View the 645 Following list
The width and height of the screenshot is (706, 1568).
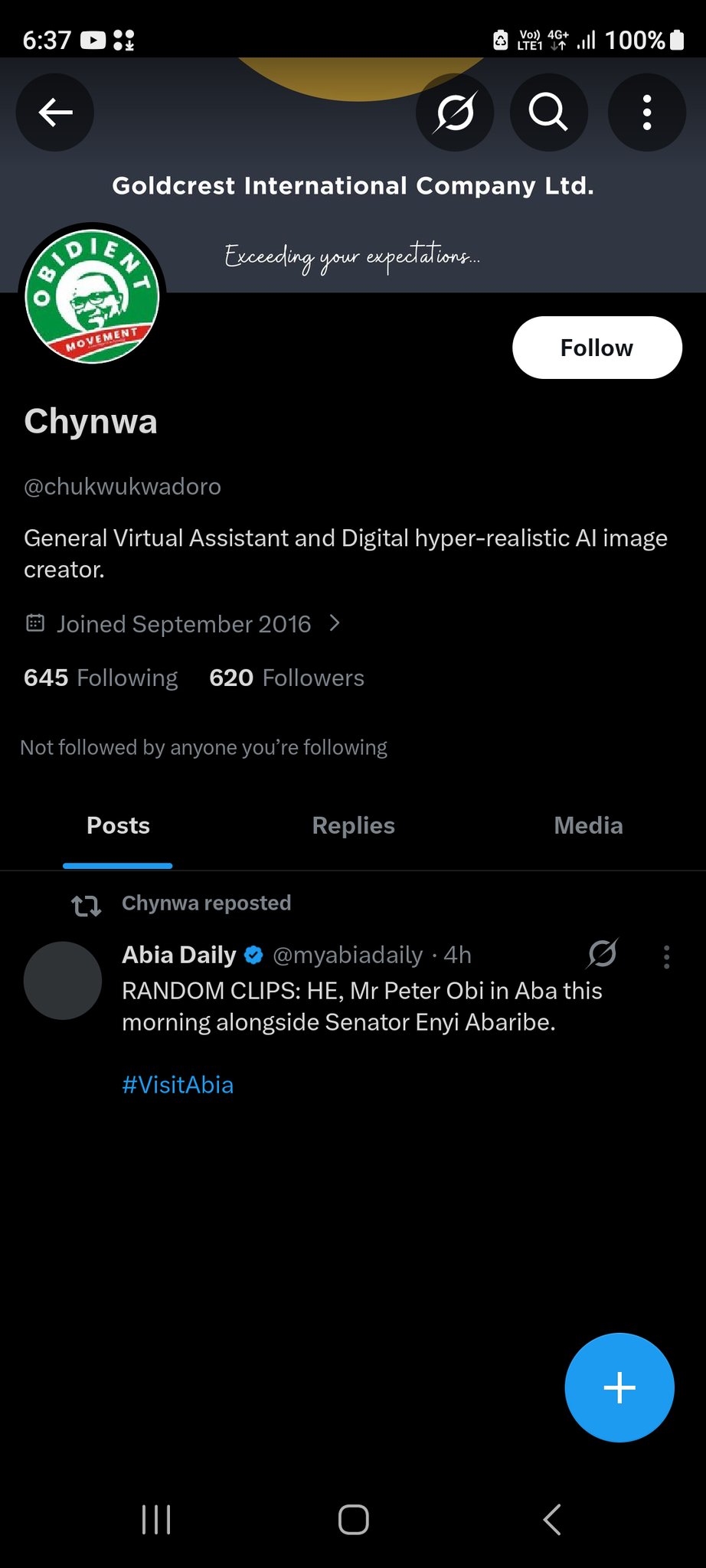pyautogui.click(x=100, y=678)
